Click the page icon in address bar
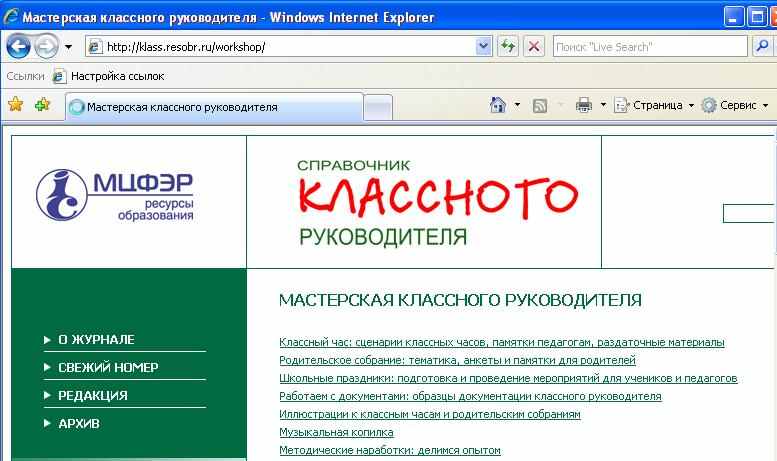 click(95, 47)
